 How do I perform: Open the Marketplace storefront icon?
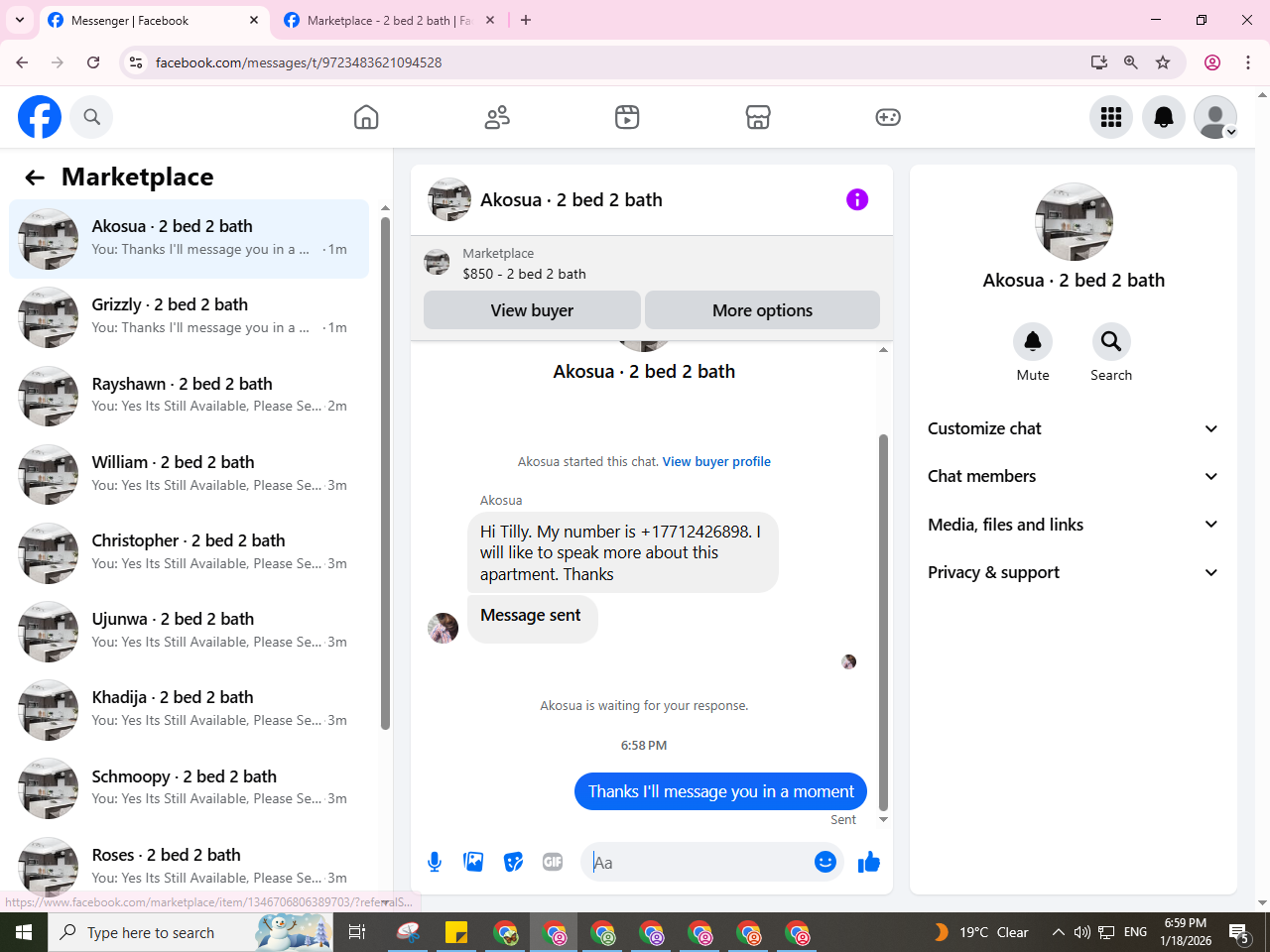tap(758, 117)
